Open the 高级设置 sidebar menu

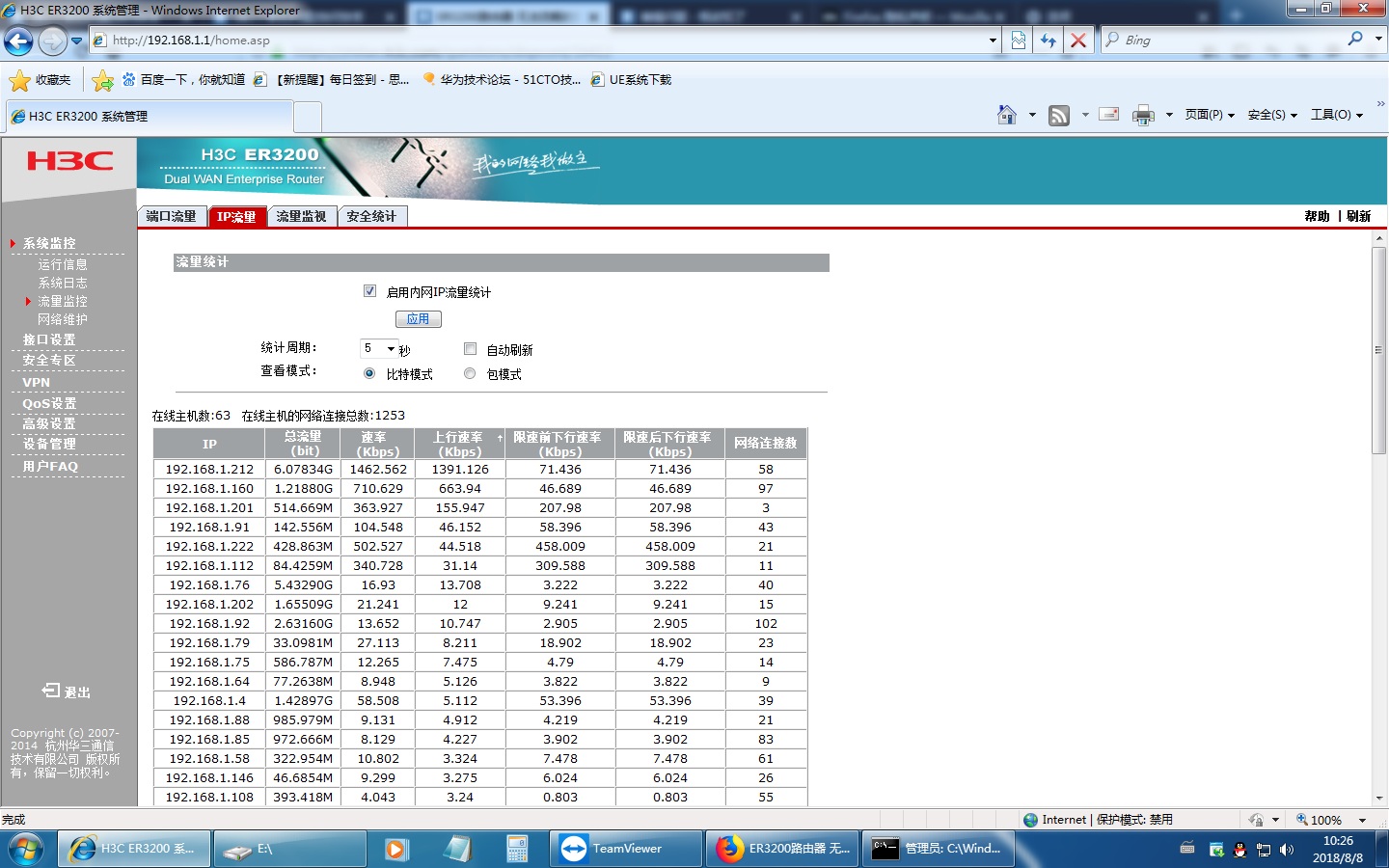(49, 423)
